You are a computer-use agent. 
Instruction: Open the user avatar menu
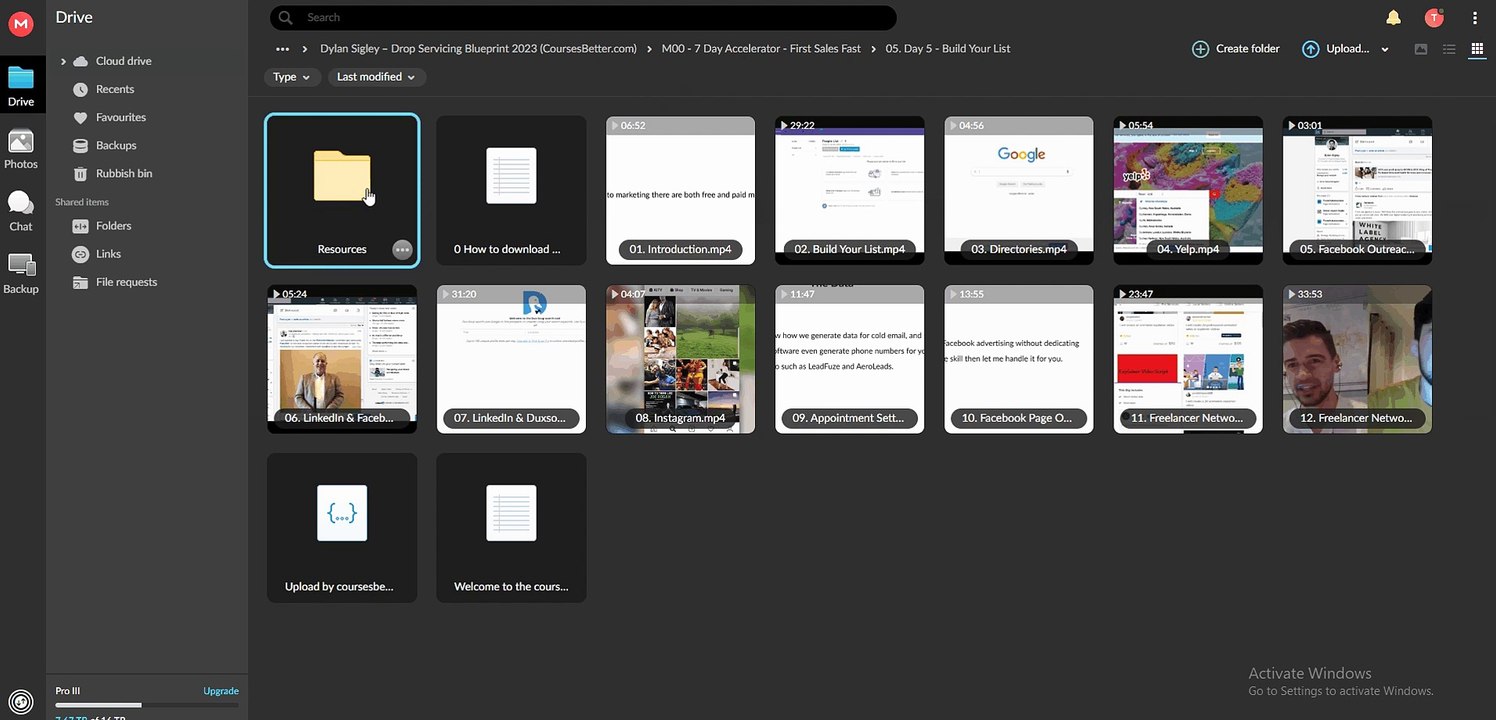pyautogui.click(x=1434, y=18)
